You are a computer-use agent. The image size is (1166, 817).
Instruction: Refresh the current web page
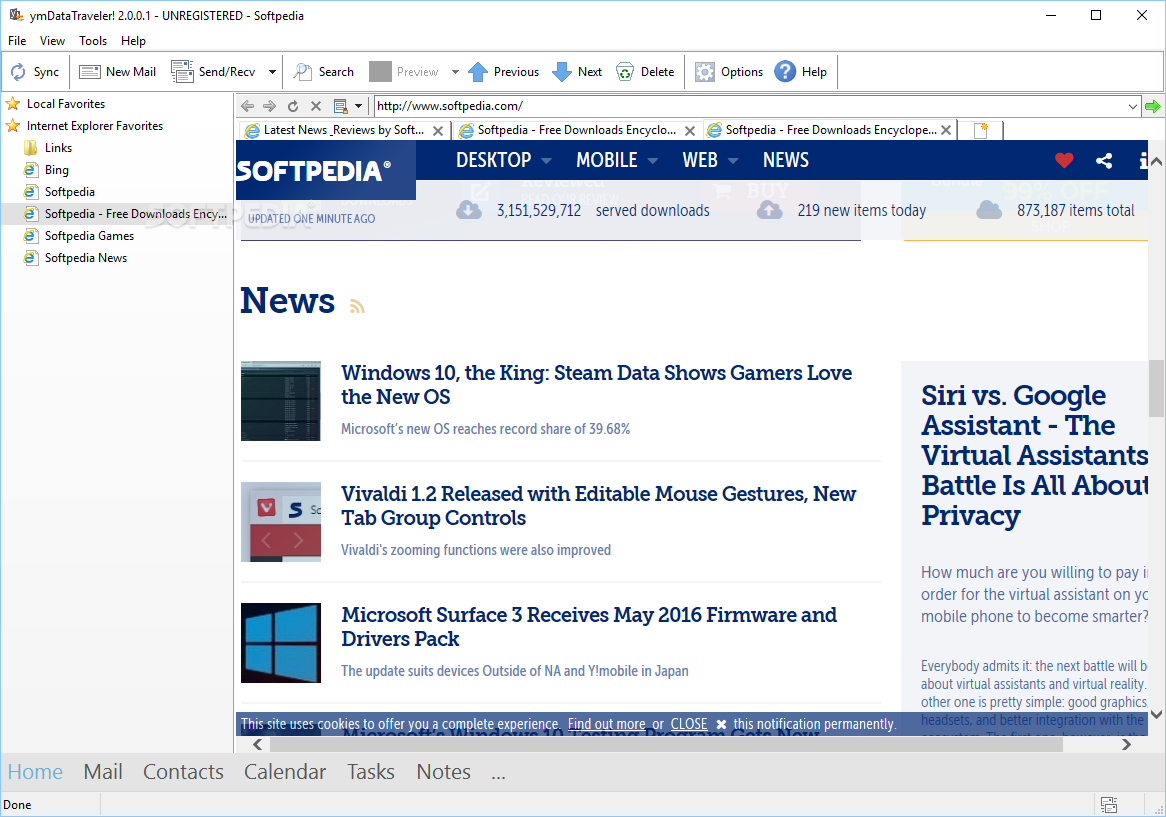tap(293, 106)
